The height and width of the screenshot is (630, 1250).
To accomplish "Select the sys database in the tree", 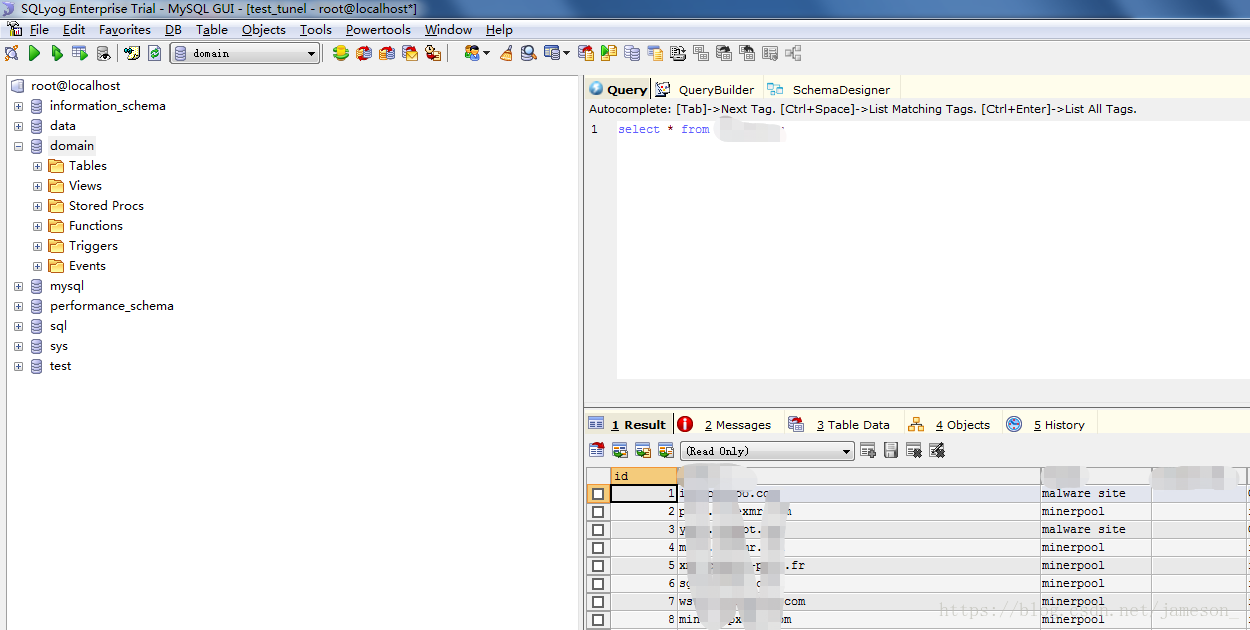I will [x=59, y=346].
